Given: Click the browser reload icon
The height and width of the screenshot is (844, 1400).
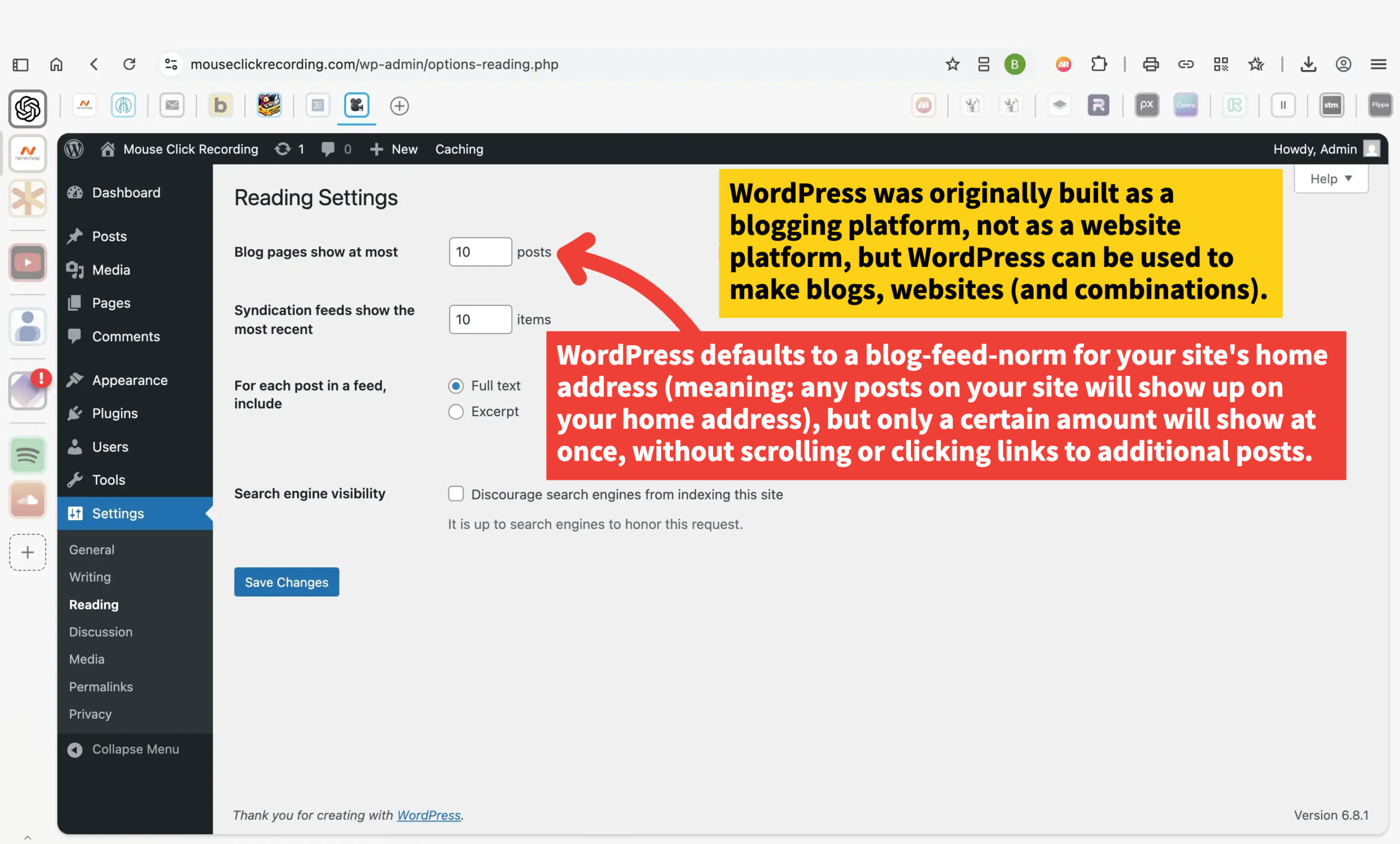Looking at the screenshot, I should 130,64.
